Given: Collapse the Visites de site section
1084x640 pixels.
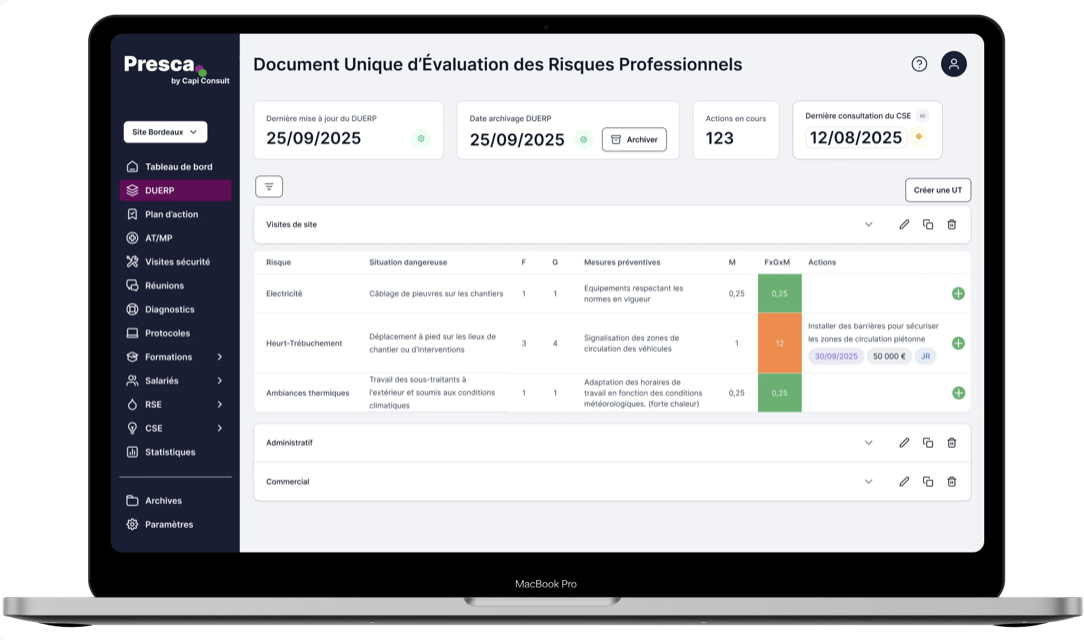Looking at the screenshot, I should (868, 225).
